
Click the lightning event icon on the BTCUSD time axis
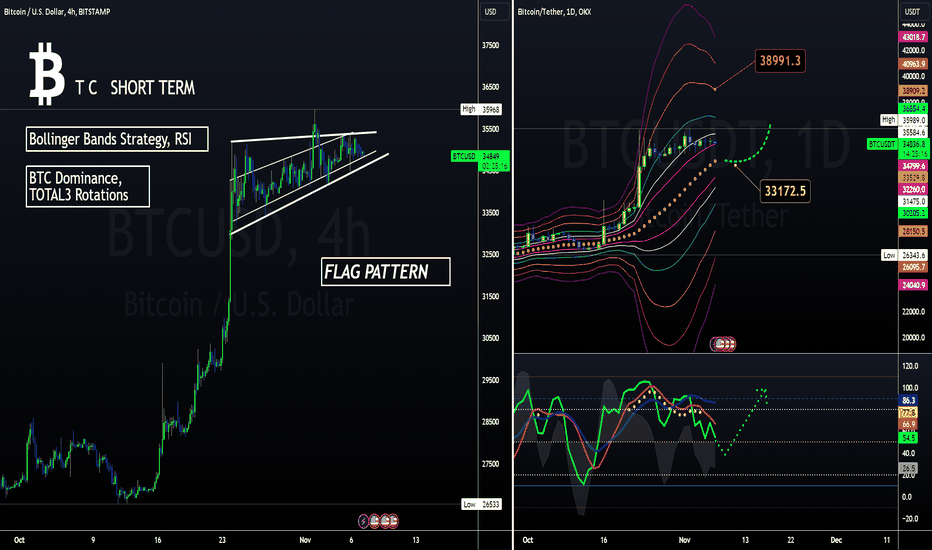pyautogui.click(x=363, y=521)
